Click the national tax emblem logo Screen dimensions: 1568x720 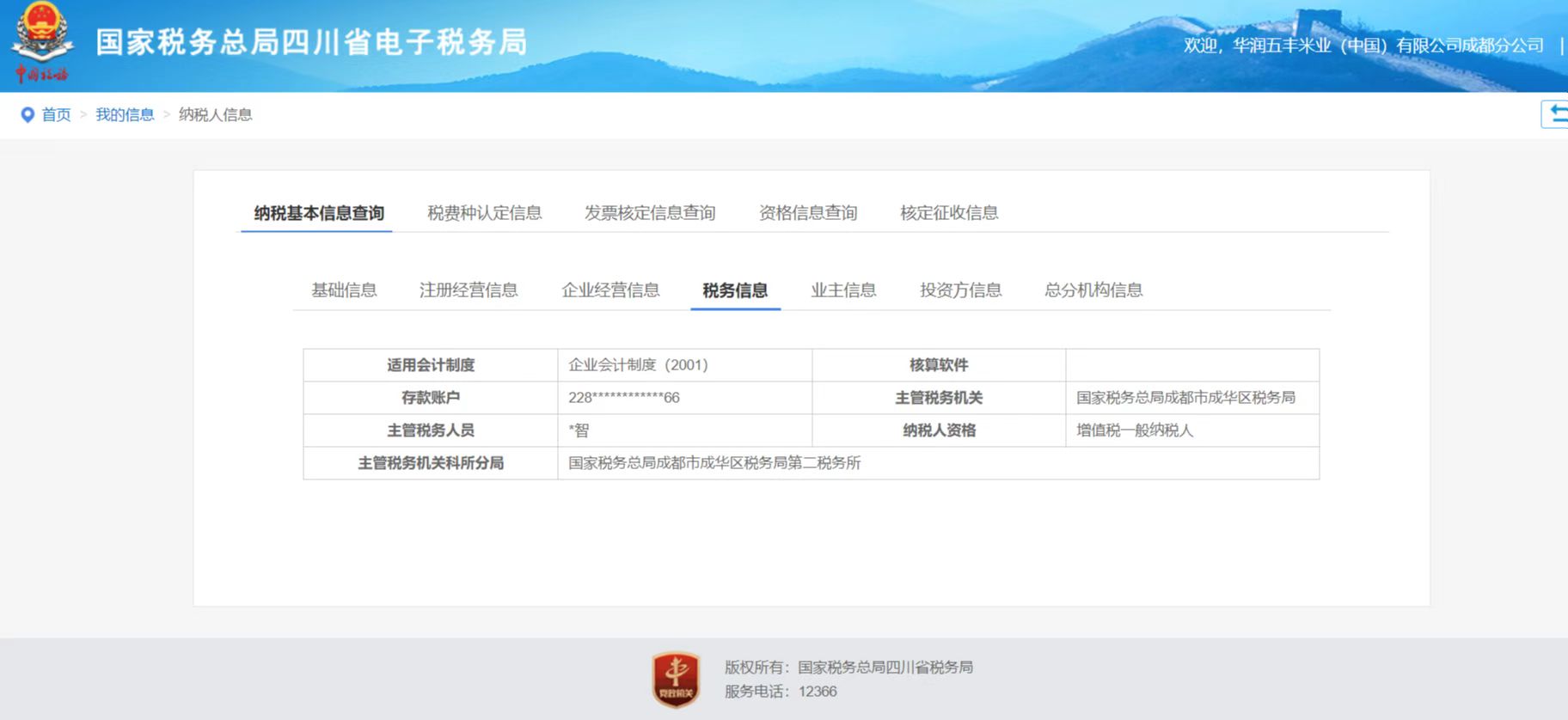click(x=41, y=41)
